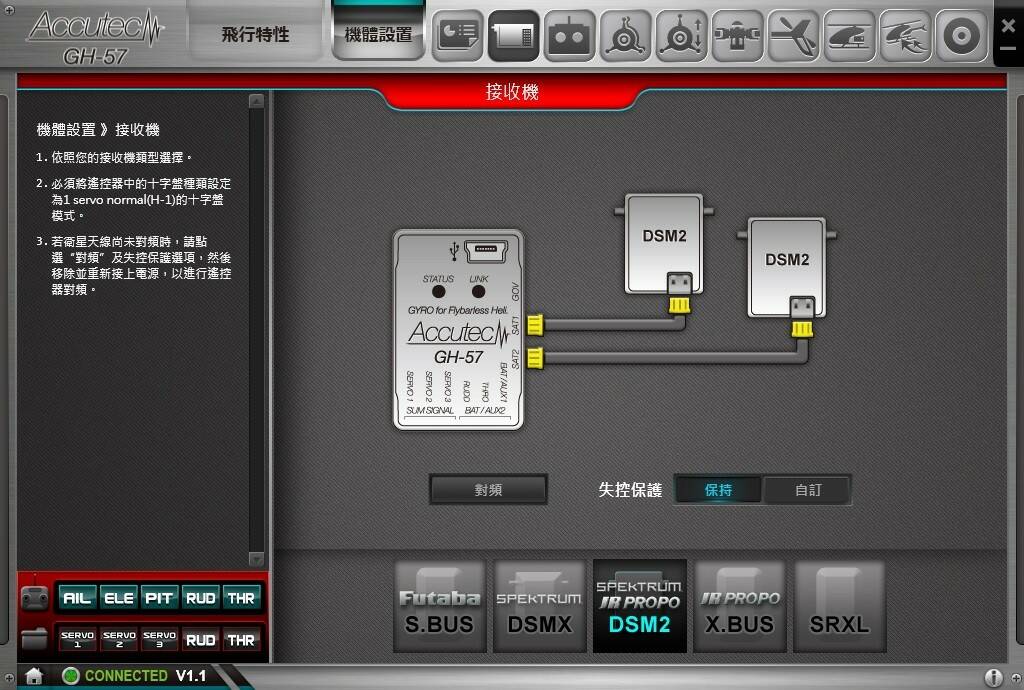Image resolution: width=1024 pixels, height=690 pixels.
Task: Open the profile card settings icon
Action: click(457, 36)
